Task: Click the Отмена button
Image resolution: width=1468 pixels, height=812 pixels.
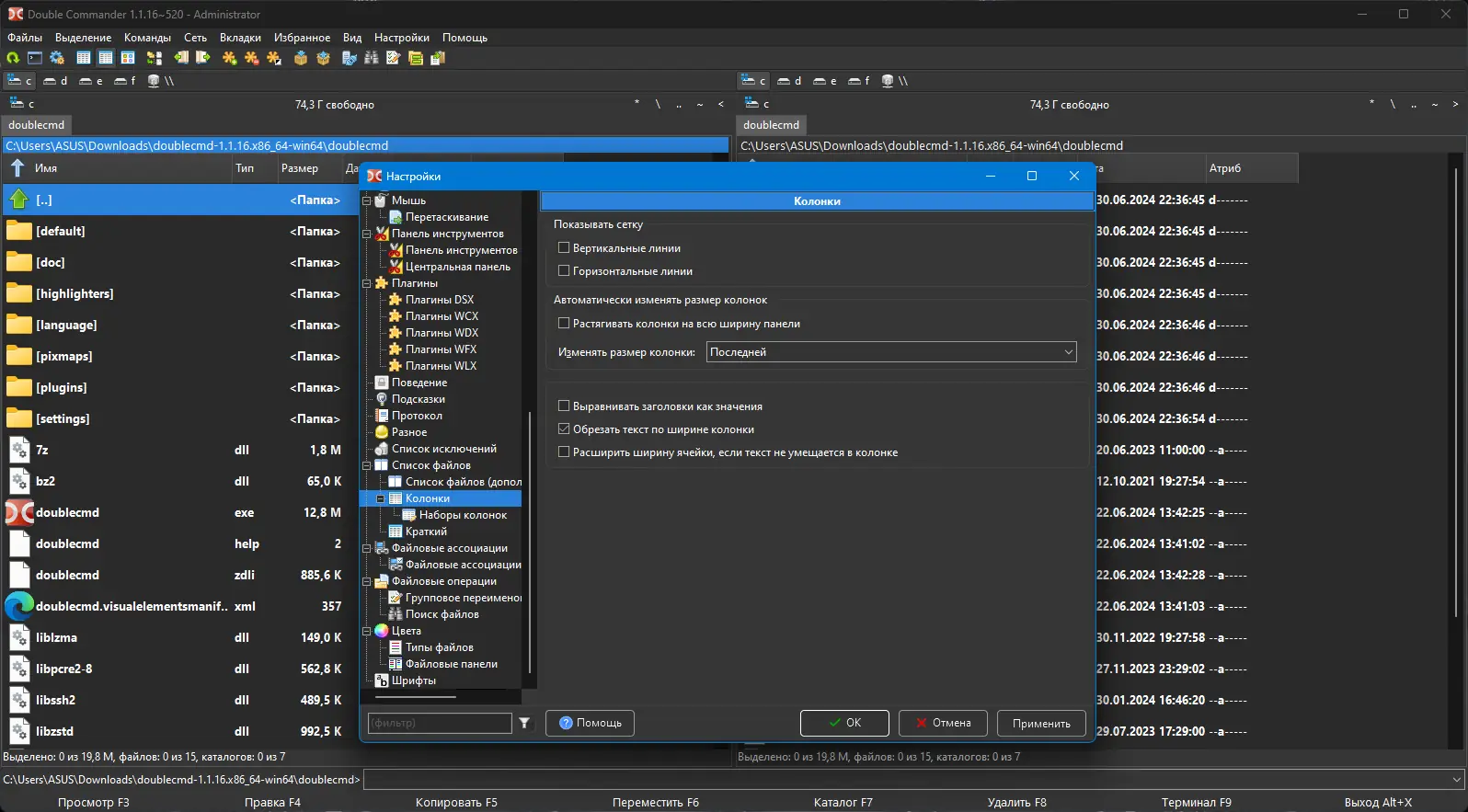Action: click(942, 724)
